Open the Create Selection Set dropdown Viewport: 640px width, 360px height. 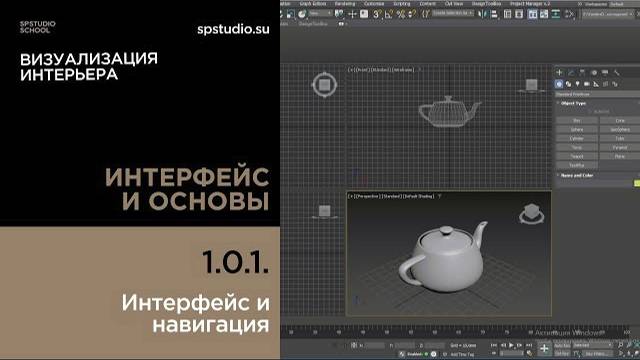click(453, 13)
